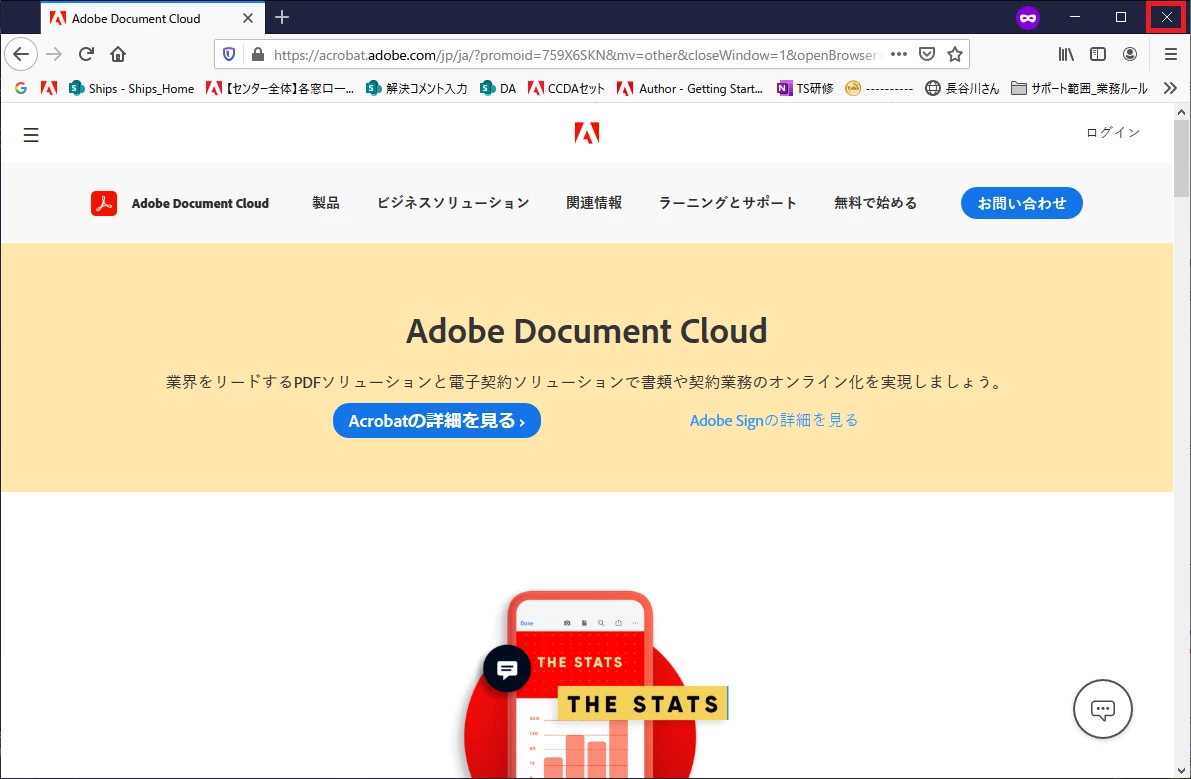Open the ラーニングとサポート menu
This screenshot has height=779, width=1191.
coord(728,203)
